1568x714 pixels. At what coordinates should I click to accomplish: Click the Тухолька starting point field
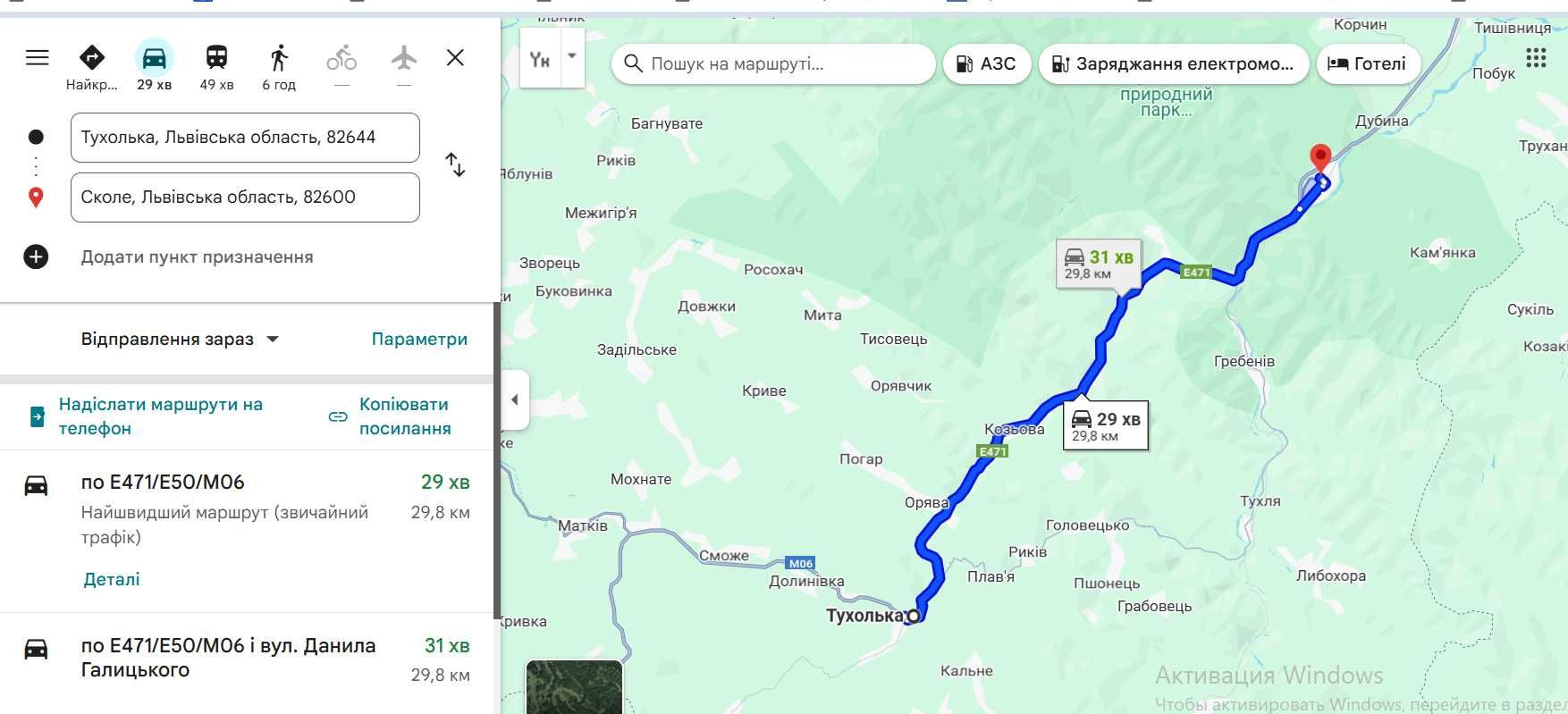(x=245, y=138)
